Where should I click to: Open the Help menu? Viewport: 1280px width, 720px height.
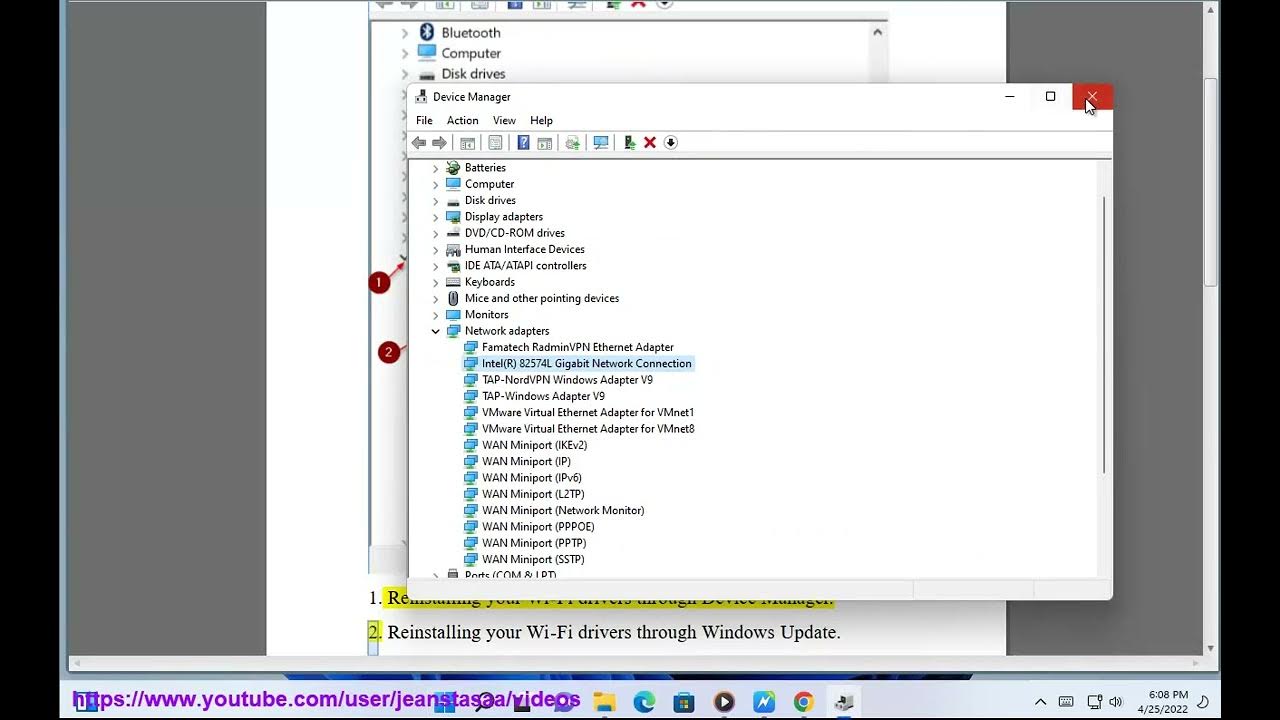(541, 120)
